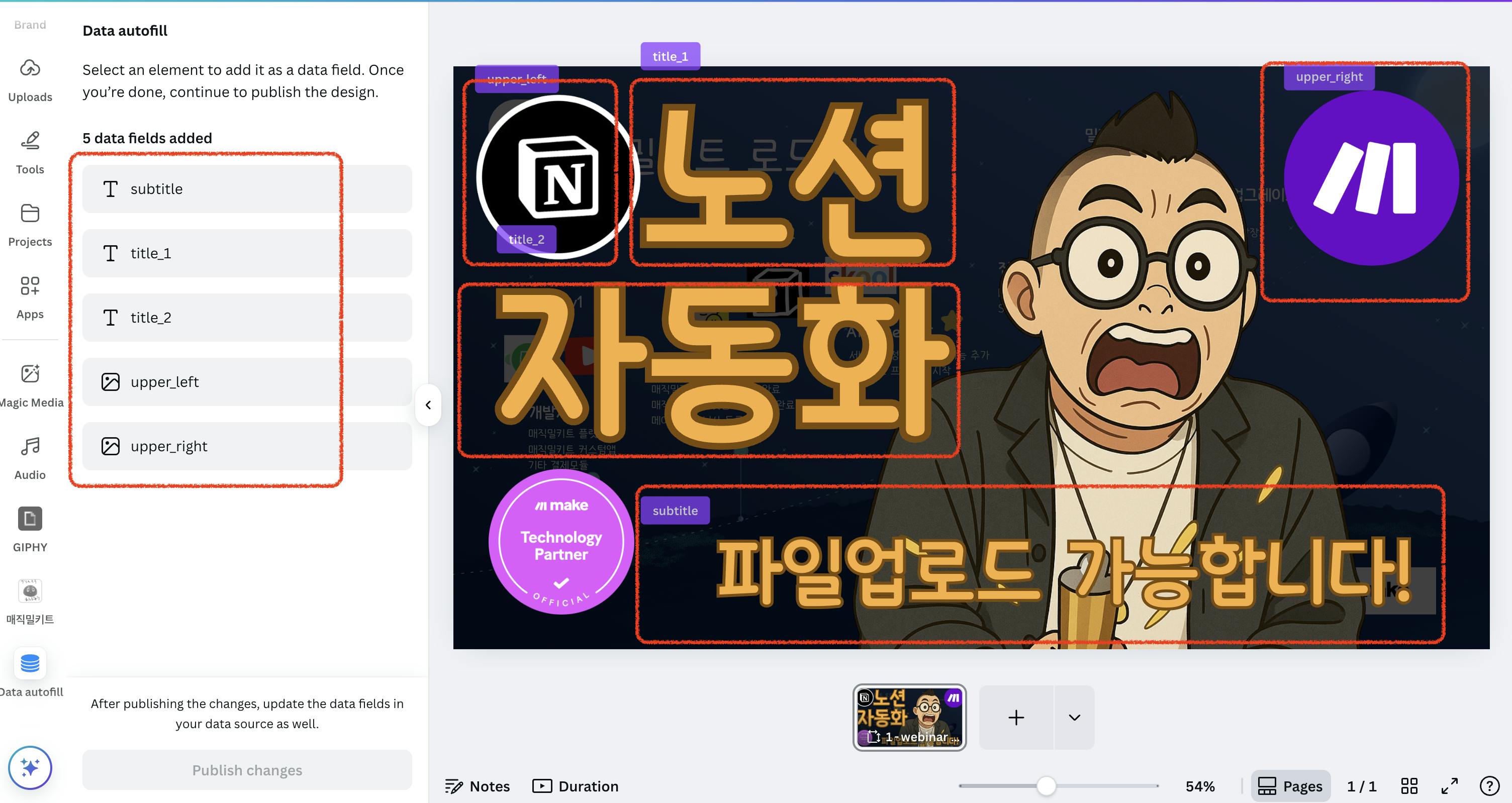Click the Data autofill panel heading

point(125,31)
